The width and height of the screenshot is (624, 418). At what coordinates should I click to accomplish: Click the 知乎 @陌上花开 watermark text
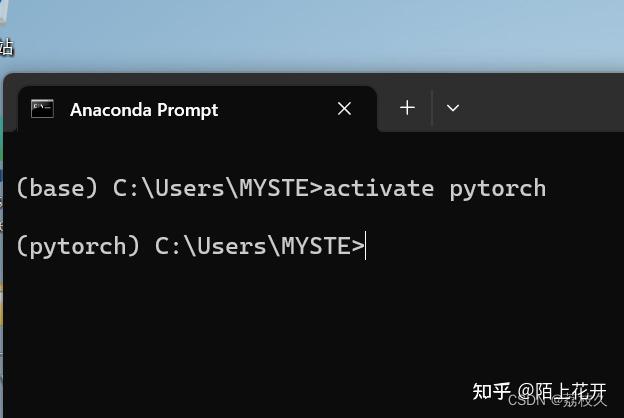[x=539, y=391]
